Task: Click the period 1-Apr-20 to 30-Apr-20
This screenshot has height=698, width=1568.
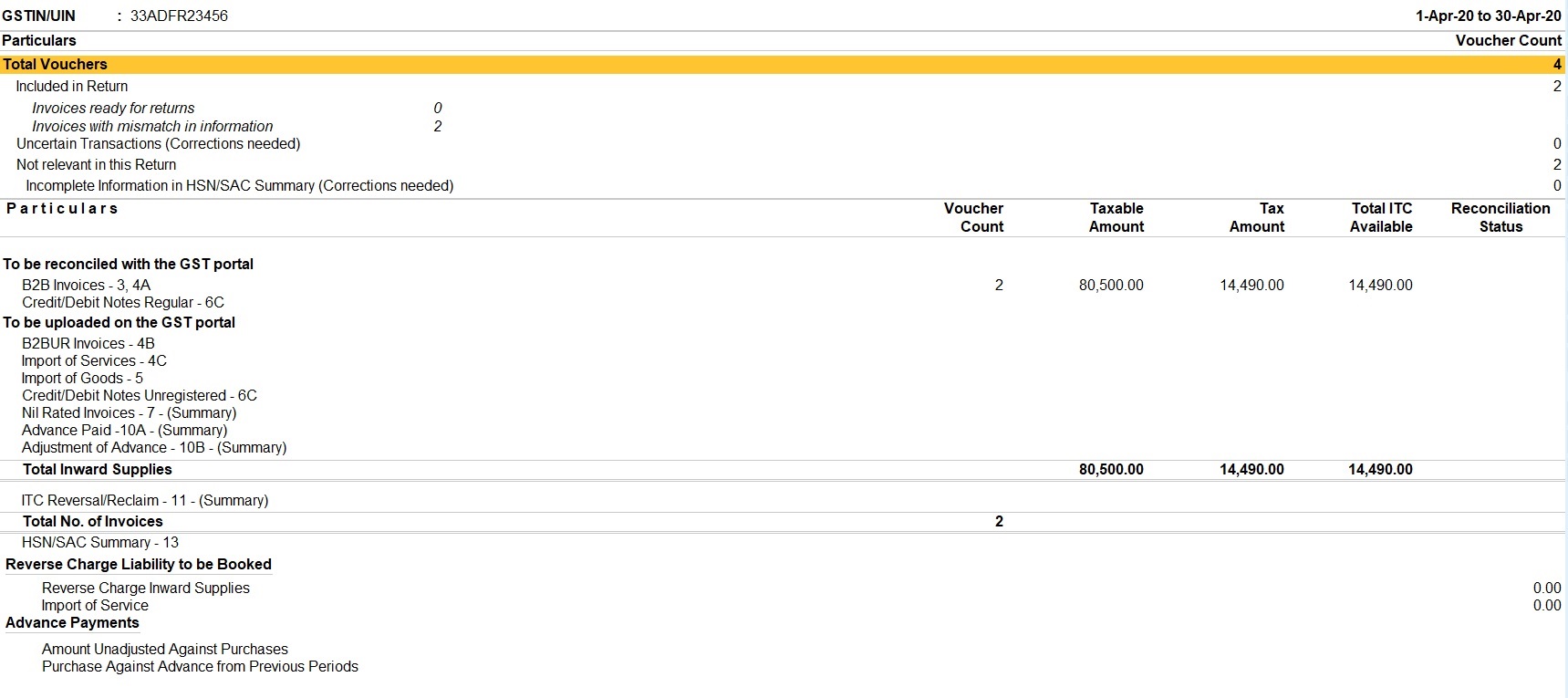Action: tap(1489, 16)
